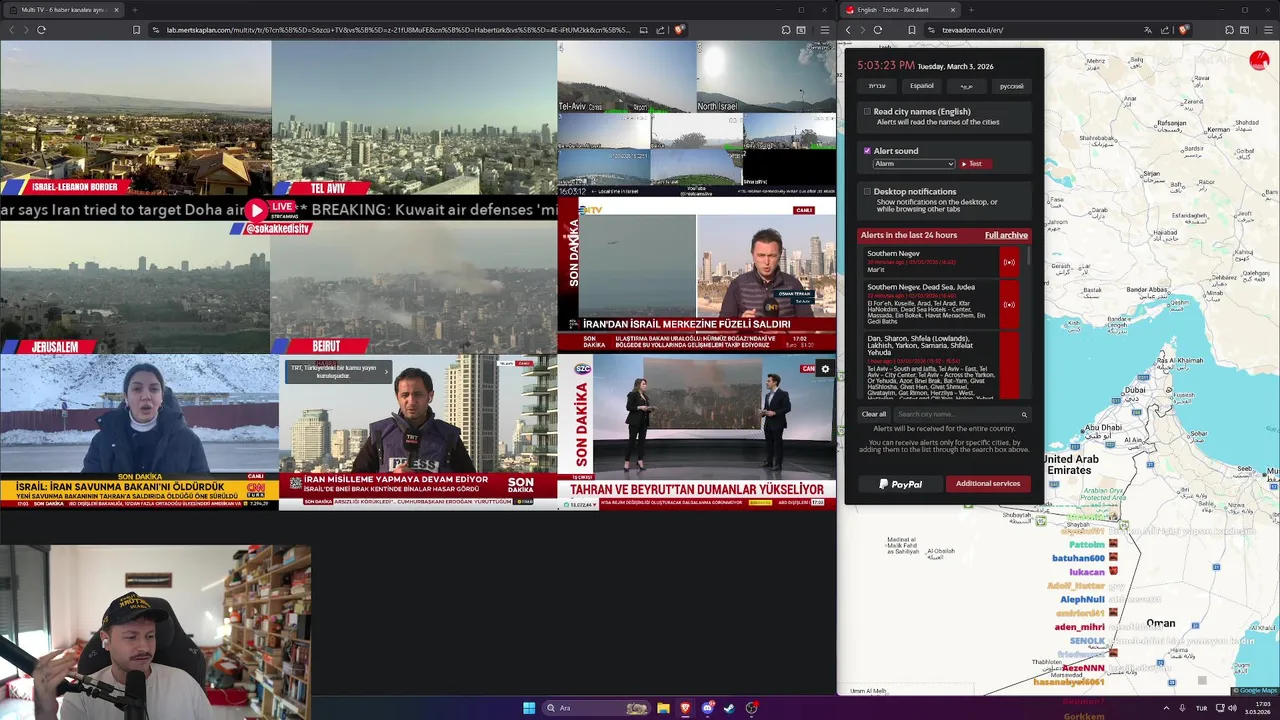
Task: Click the TRT Haber reporter stream
Action: 418,432
